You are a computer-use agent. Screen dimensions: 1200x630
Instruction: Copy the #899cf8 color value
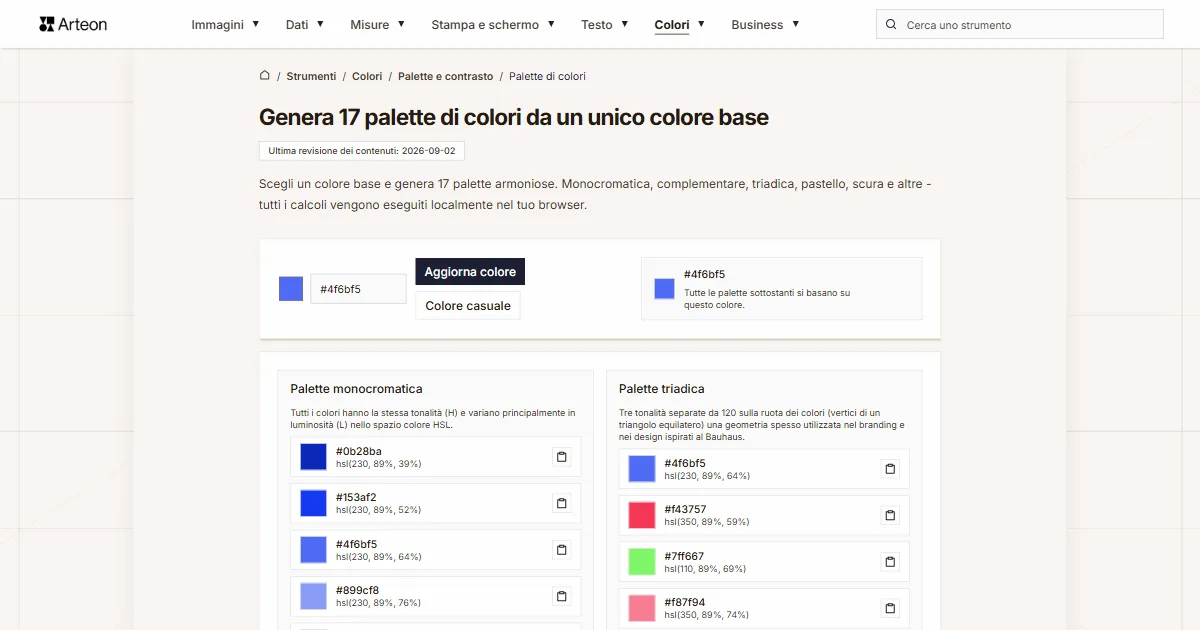tap(562, 596)
